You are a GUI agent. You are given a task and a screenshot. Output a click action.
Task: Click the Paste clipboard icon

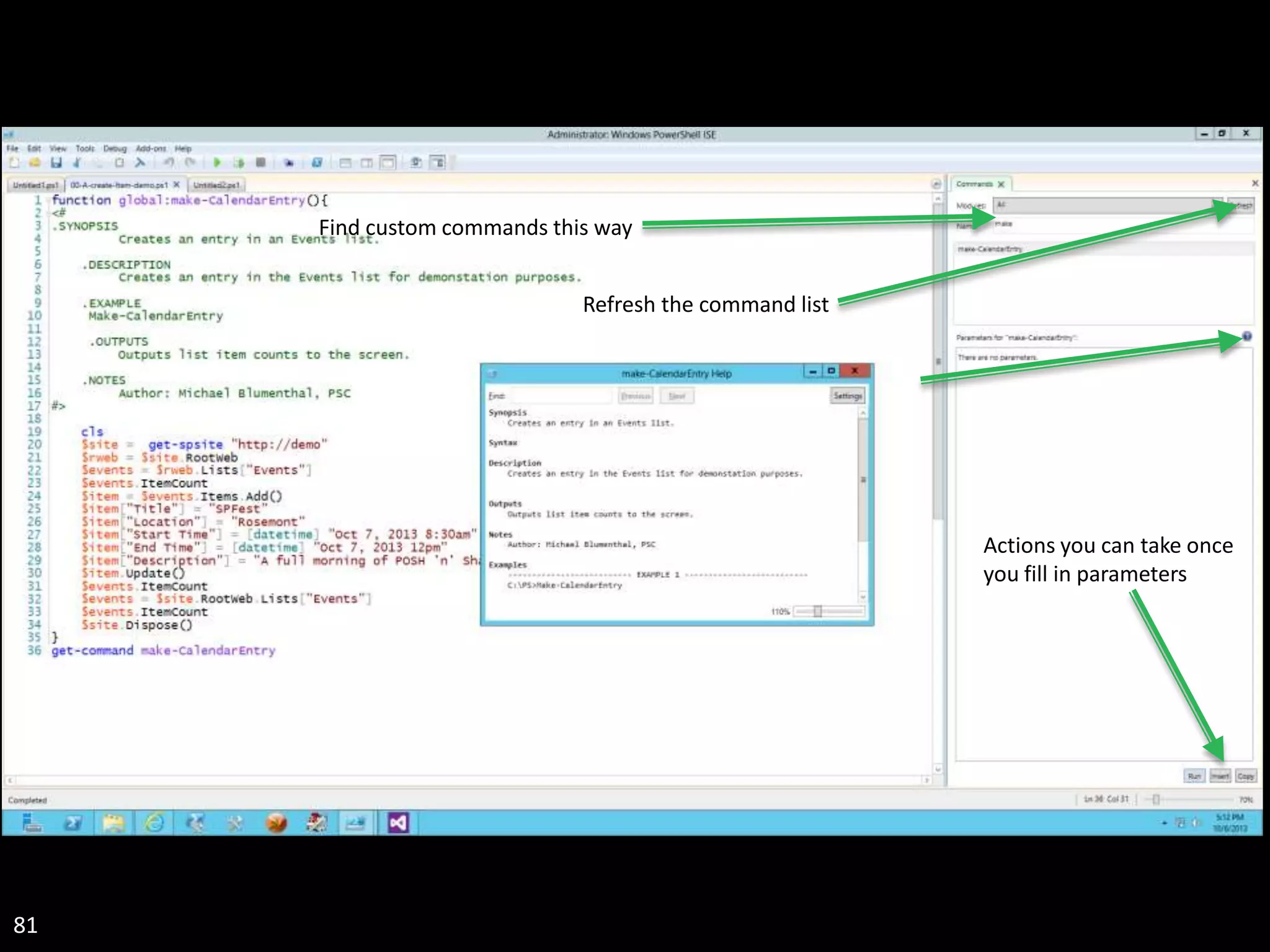[119, 162]
